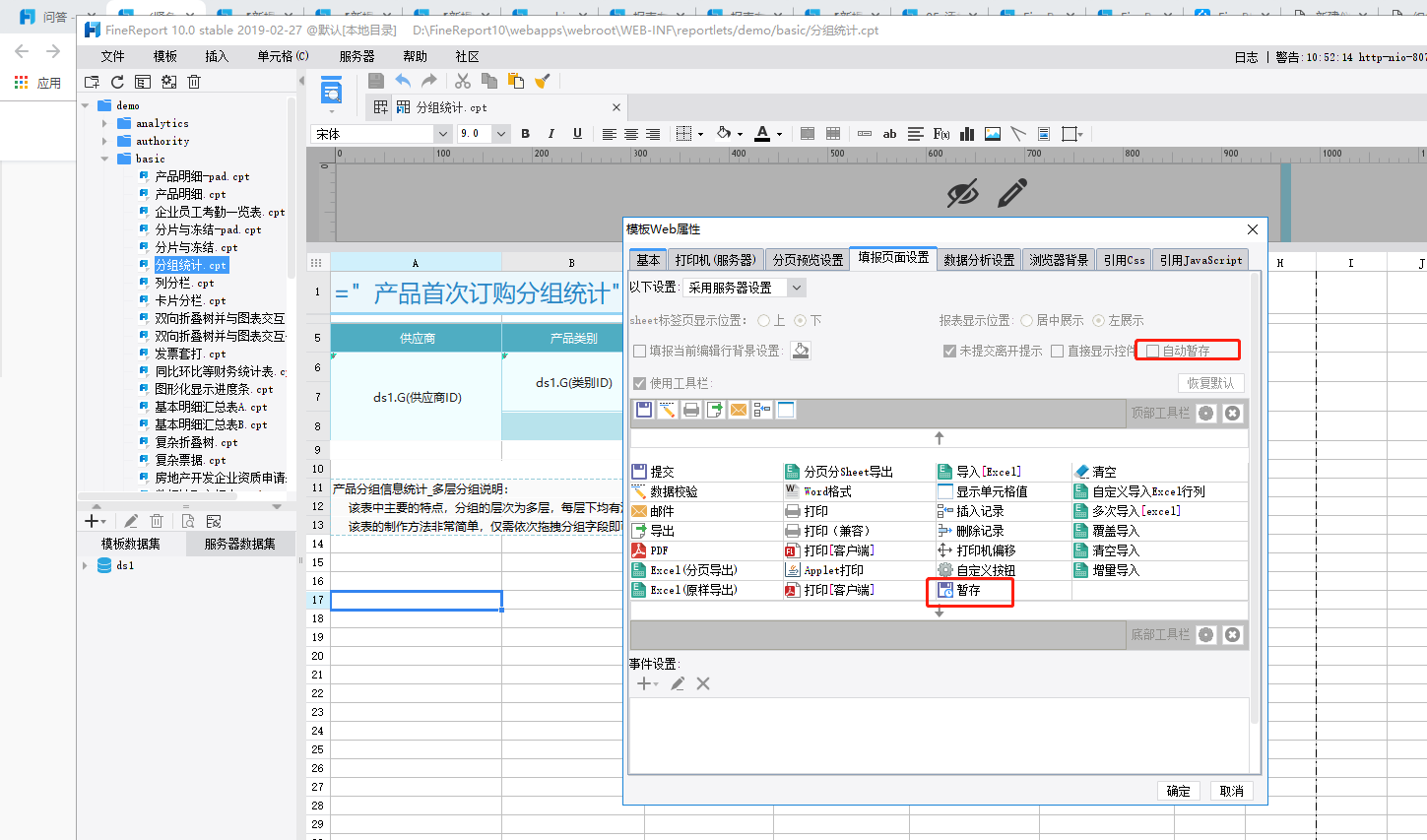The height and width of the screenshot is (840, 1427).
Task: Switch to the 数据分析设置 tab
Action: point(979,260)
